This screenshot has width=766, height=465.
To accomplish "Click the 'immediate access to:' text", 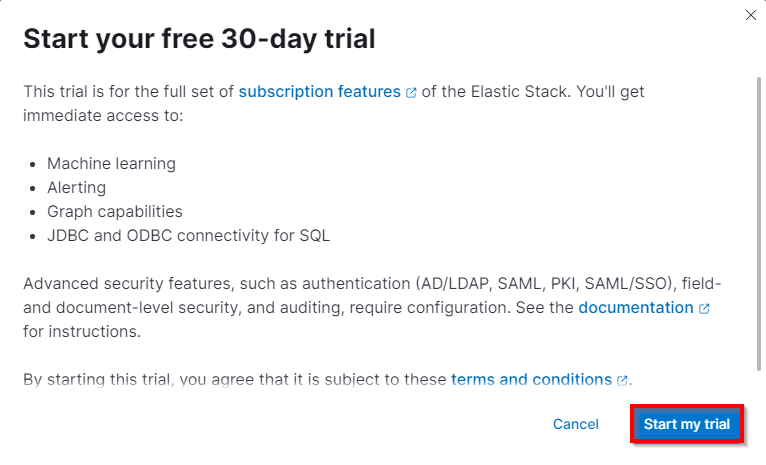I will point(103,116).
